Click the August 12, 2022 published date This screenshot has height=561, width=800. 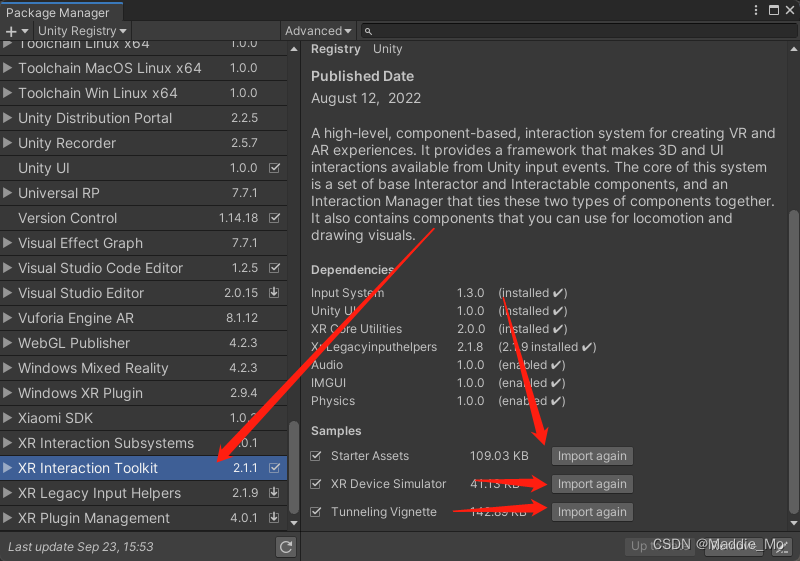click(x=366, y=98)
